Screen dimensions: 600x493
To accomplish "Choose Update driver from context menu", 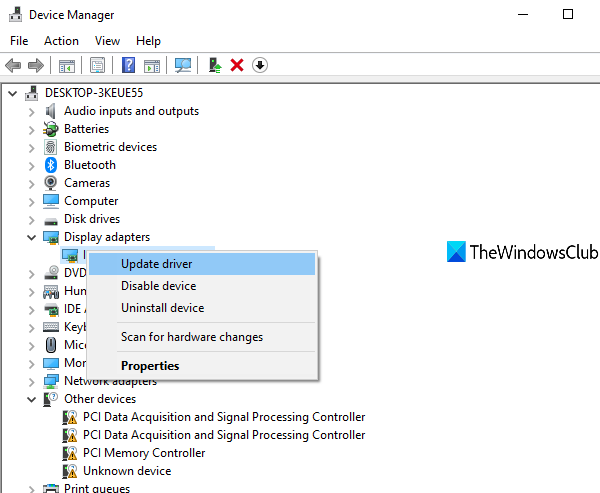I will click(157, 264).
